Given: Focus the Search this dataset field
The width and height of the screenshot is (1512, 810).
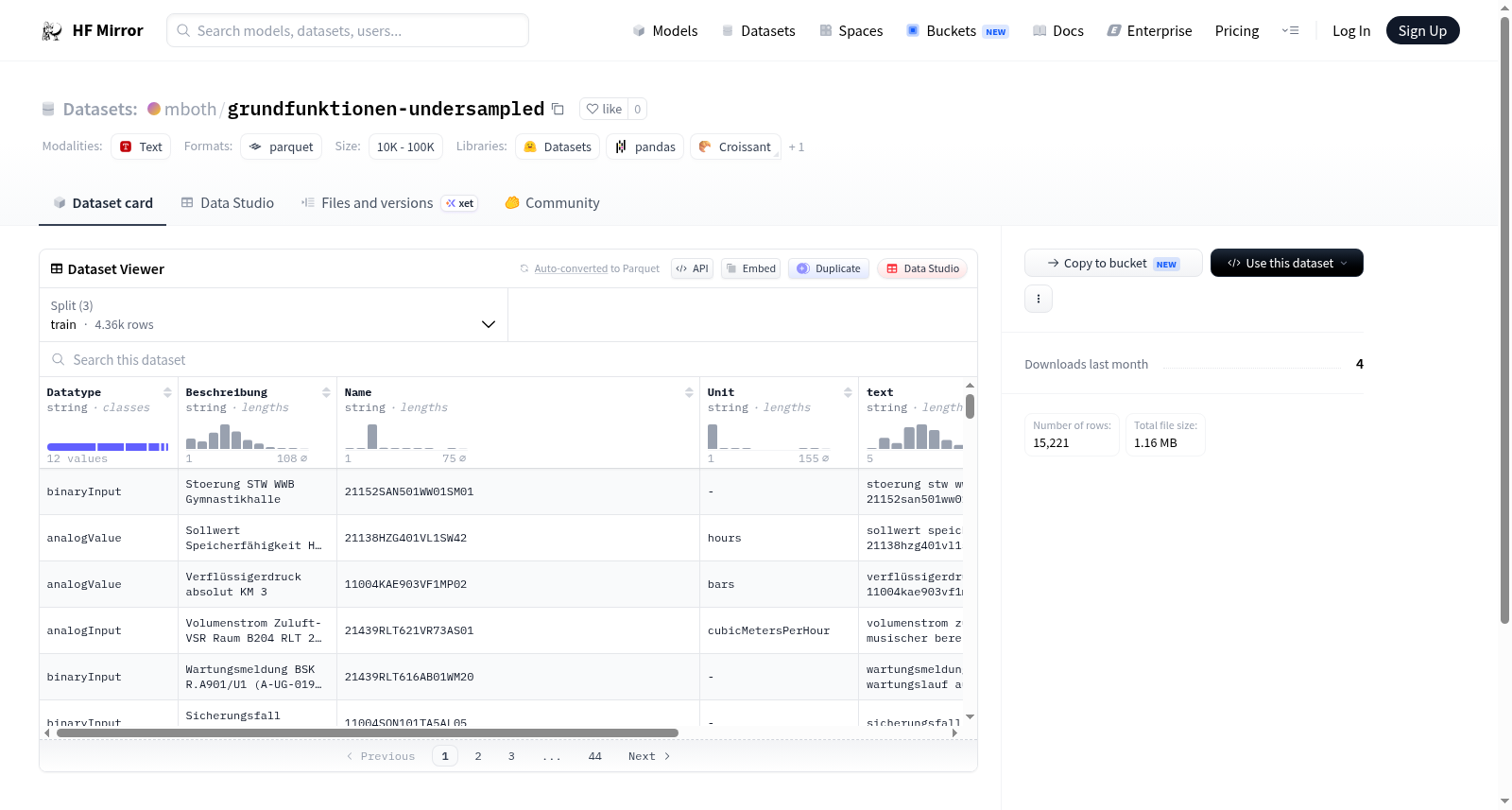Looking at the screenshot, I should [x=508, y=360].
